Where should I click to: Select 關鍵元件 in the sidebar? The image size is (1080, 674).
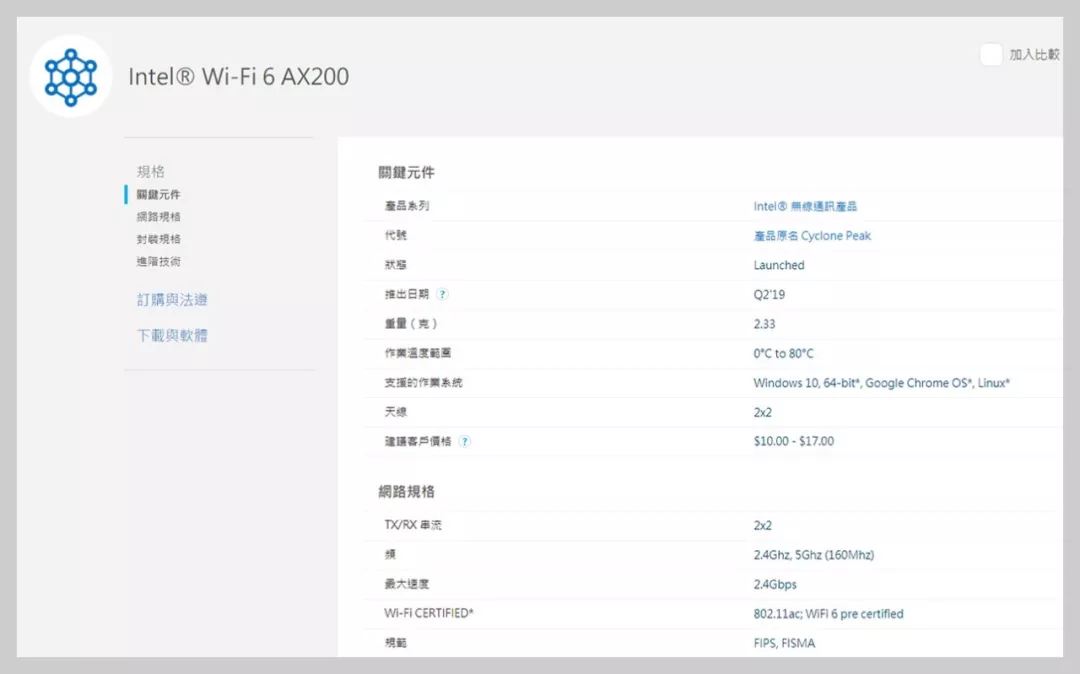click(158, 194)
